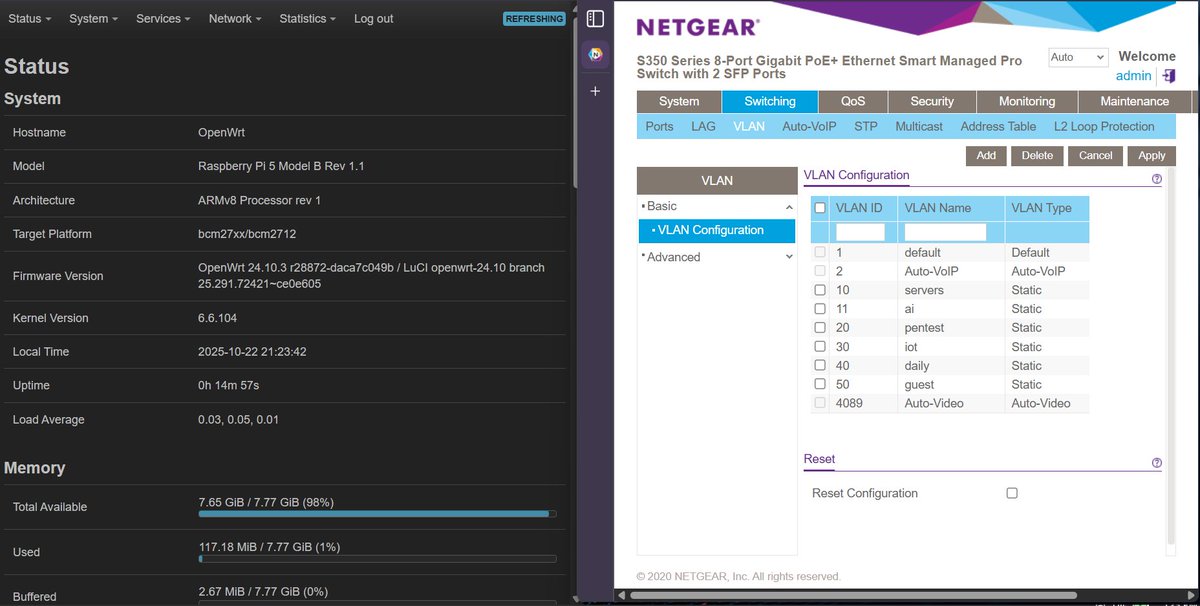Click the Add VLAN button
The height and width of the screenshot is (606, 1200).
(986, 155)
